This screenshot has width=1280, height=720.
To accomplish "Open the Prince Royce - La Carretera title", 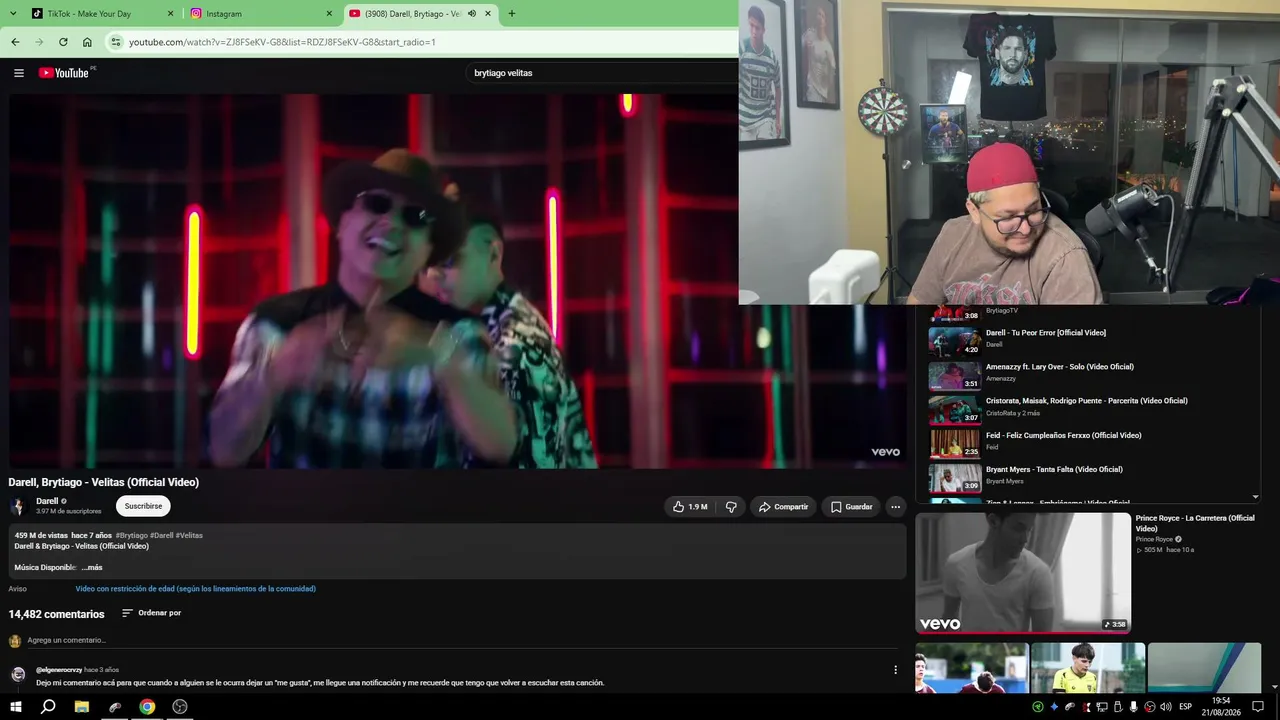I will pyautogui.click(x=1195, y=523).
